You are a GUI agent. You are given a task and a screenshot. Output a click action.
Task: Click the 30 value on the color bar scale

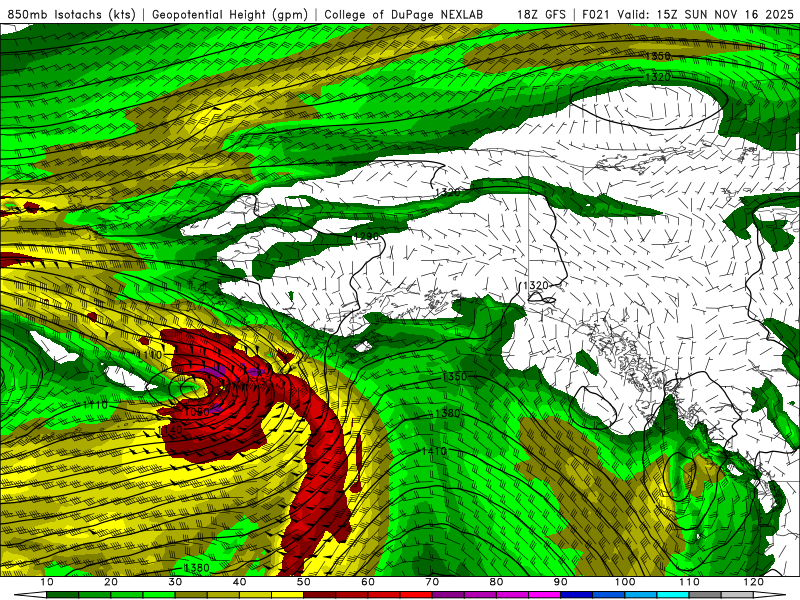click(x=175, y=582)
